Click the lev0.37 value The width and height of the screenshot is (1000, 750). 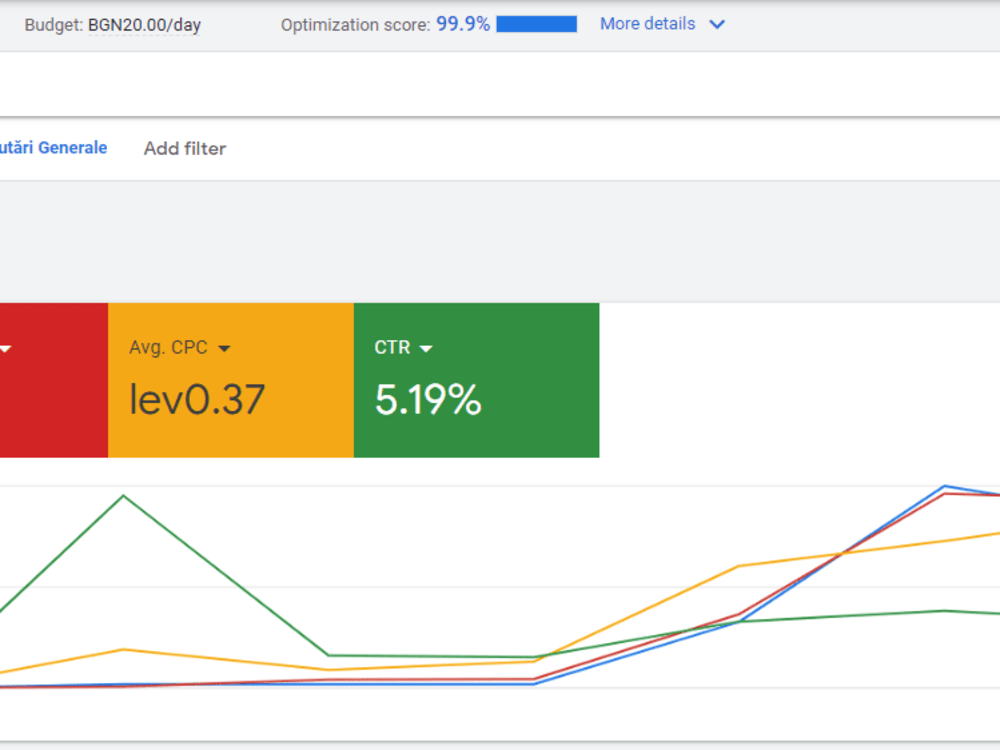[197, 400]
